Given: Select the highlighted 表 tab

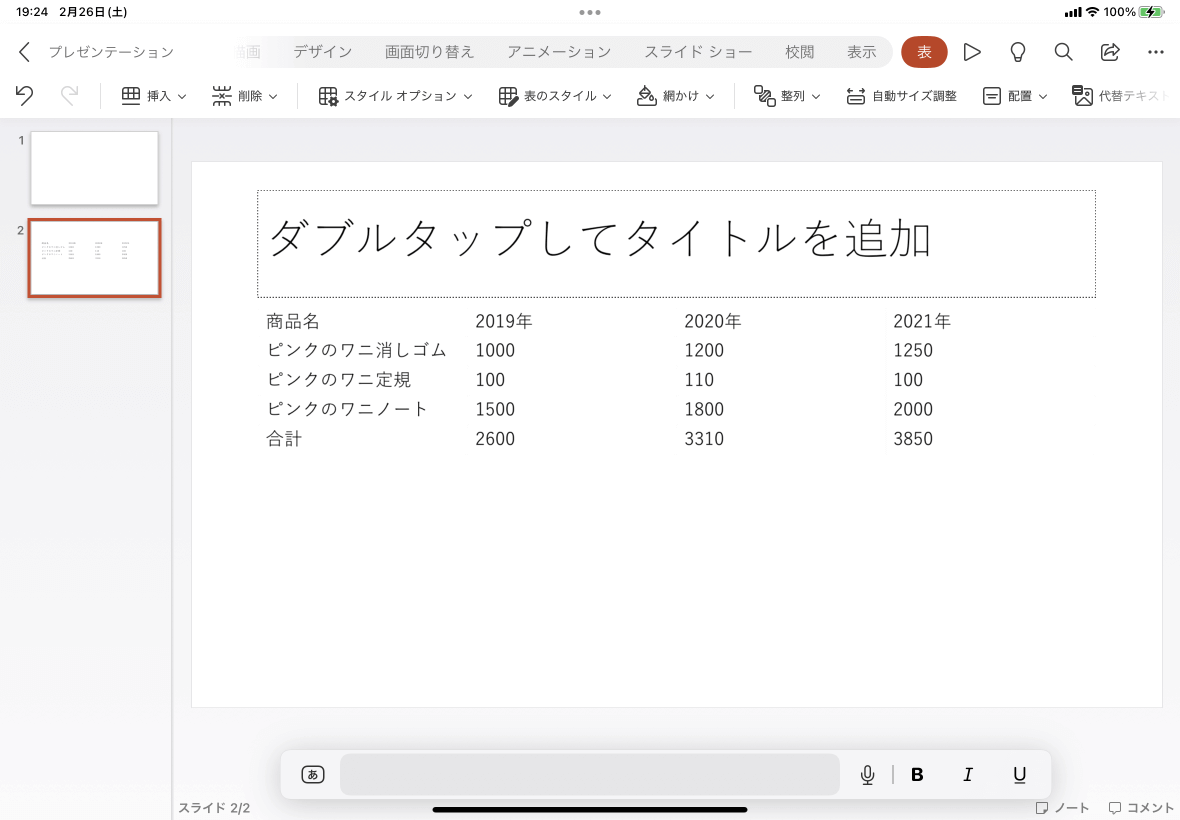Looking at the screenshot, I should [x=924, y=52].
